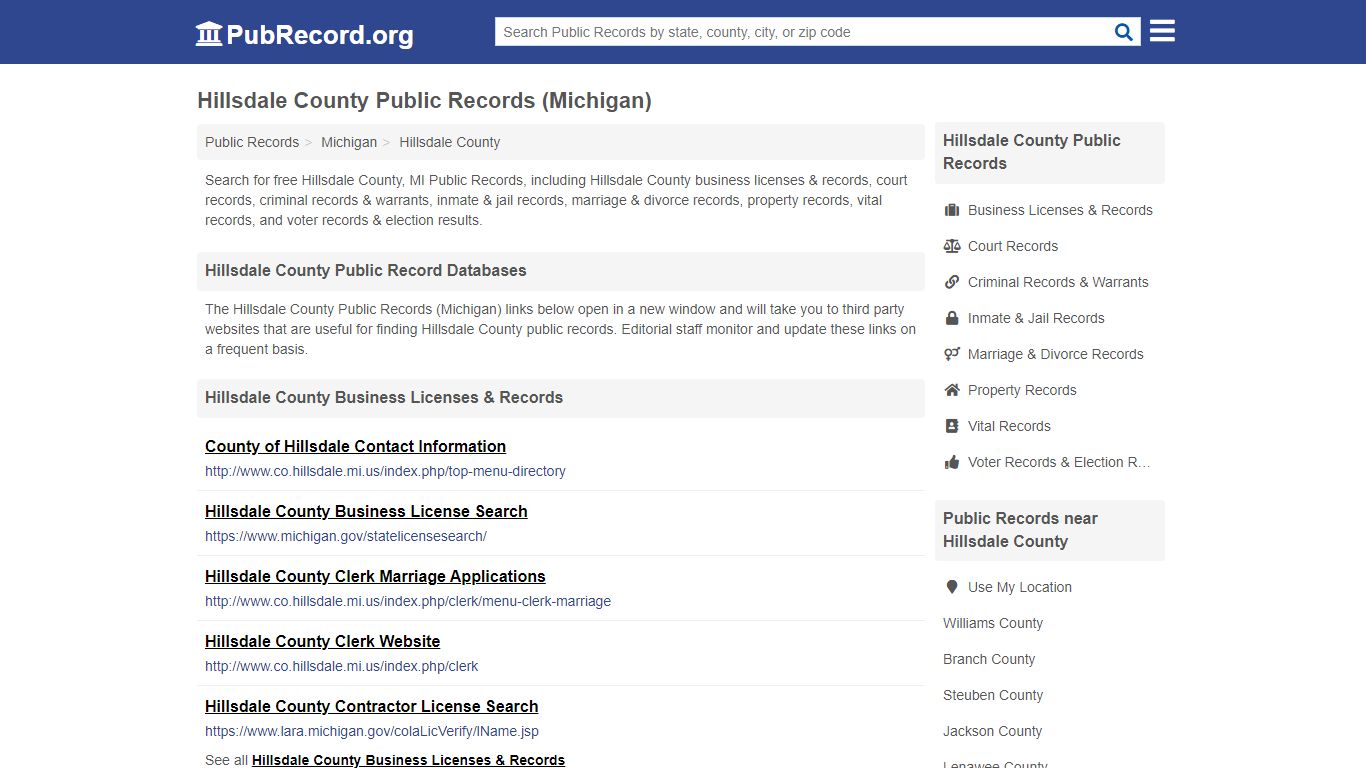Screen dimensions: 1366x768
Task: See all Hillsdale County Business Licenses & Records
Action: click(x=408, y=760)
